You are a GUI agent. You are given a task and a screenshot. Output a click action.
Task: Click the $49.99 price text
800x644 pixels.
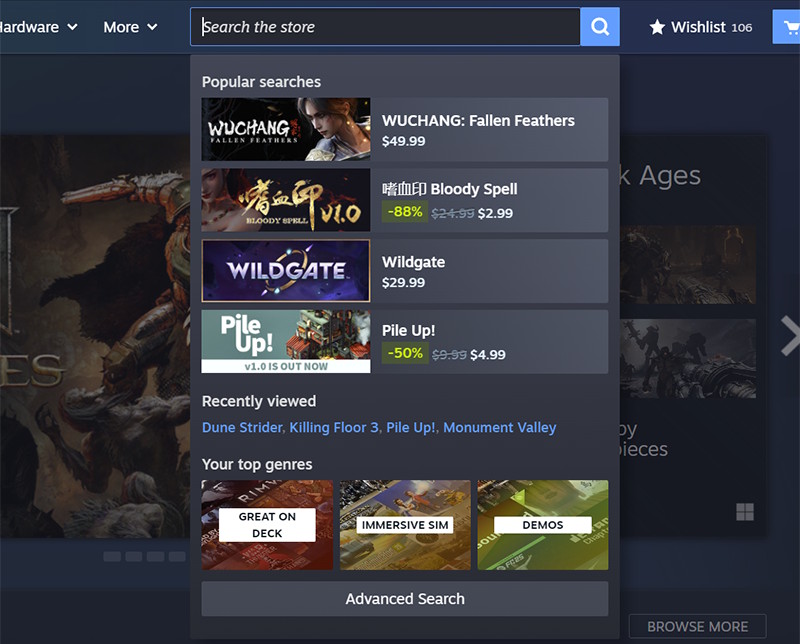tap(403, 141)
